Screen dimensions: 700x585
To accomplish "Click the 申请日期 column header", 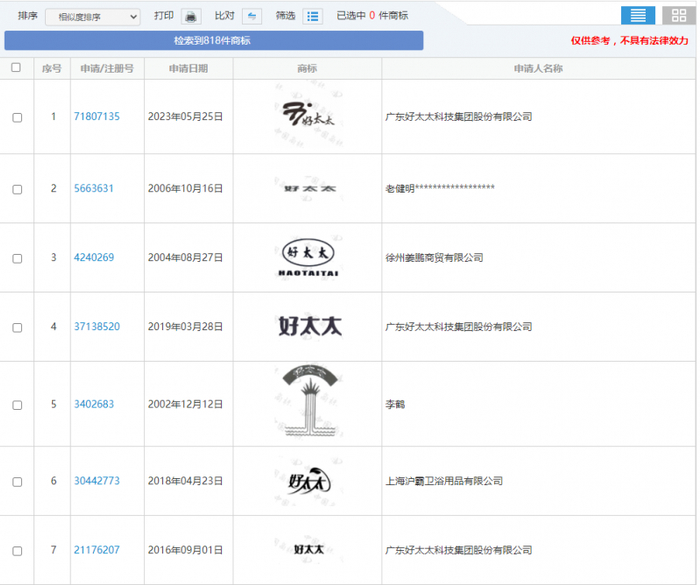I will pyautogui.click(x=188, y=69).
